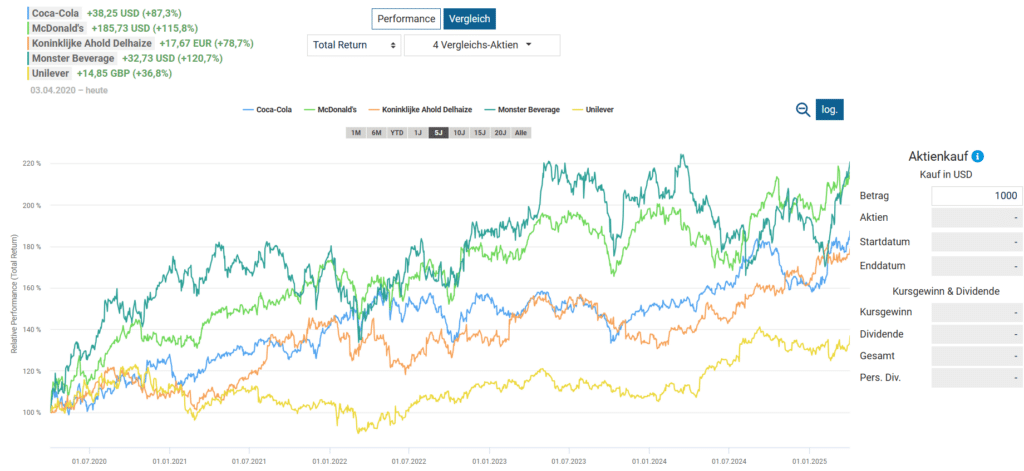Click the Coca-Cola label in the summary list

pyautogui.click(x=56, y=13)
